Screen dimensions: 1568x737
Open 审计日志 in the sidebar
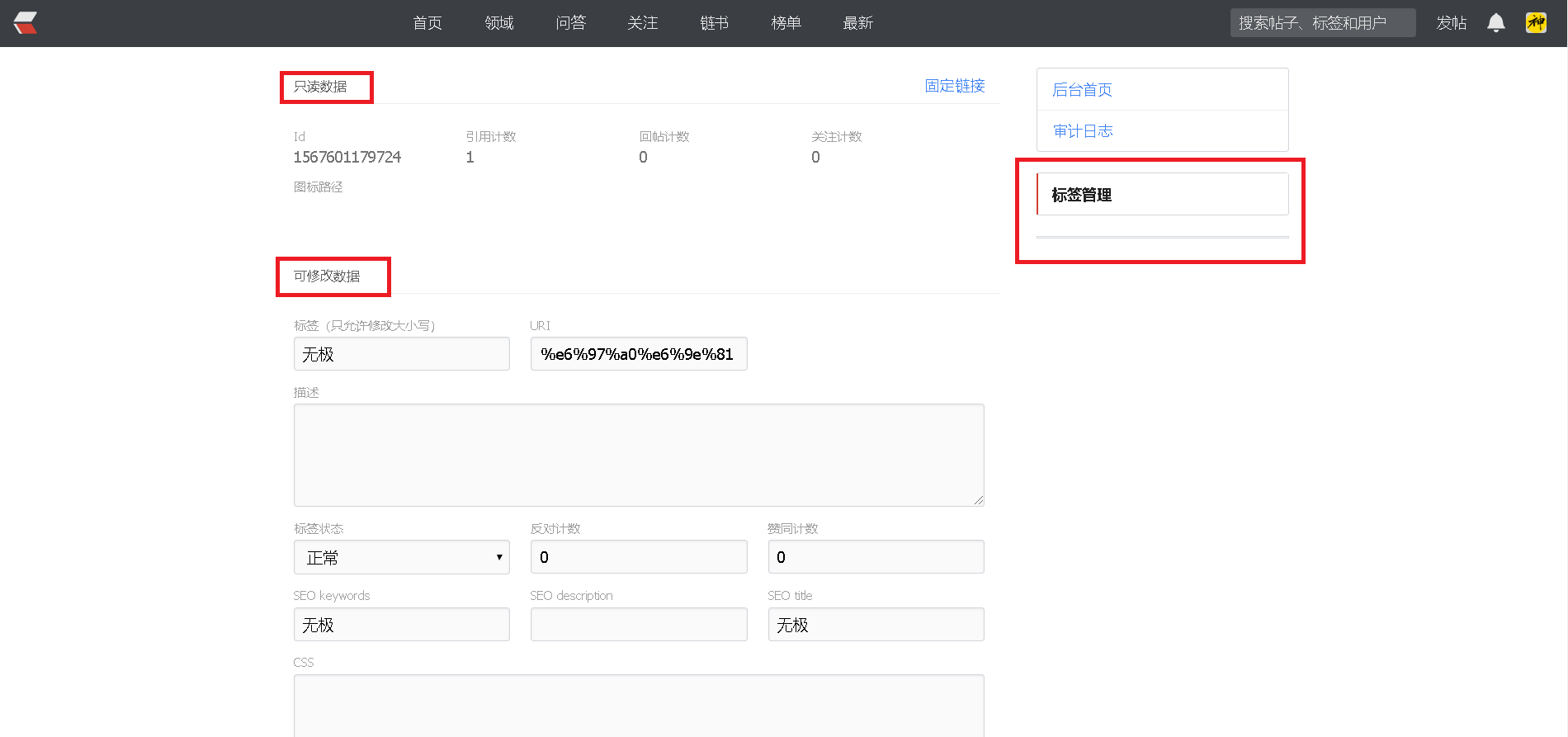coord(1162,130)
